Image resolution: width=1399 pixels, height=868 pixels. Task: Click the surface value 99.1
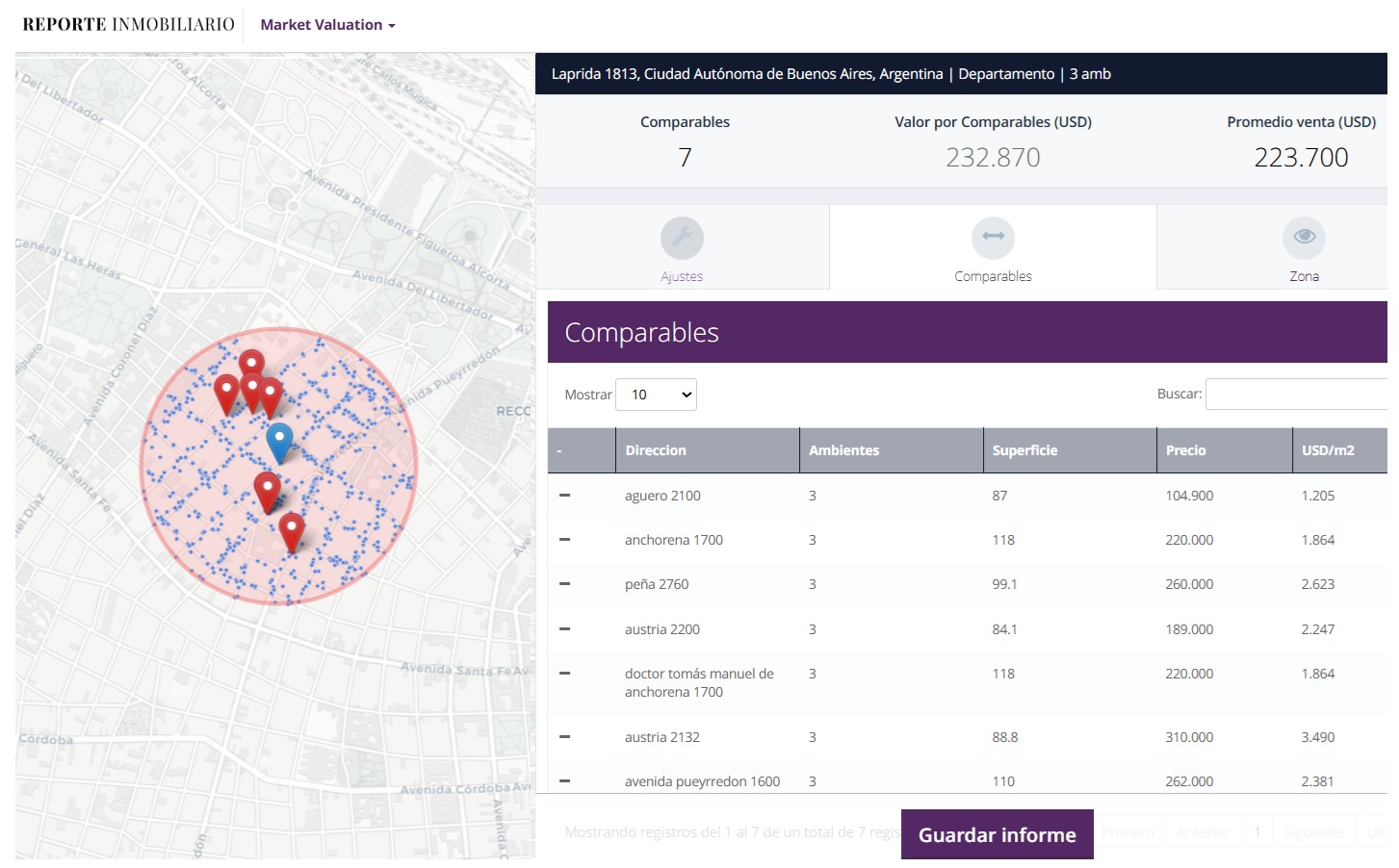click(1004, 584)
